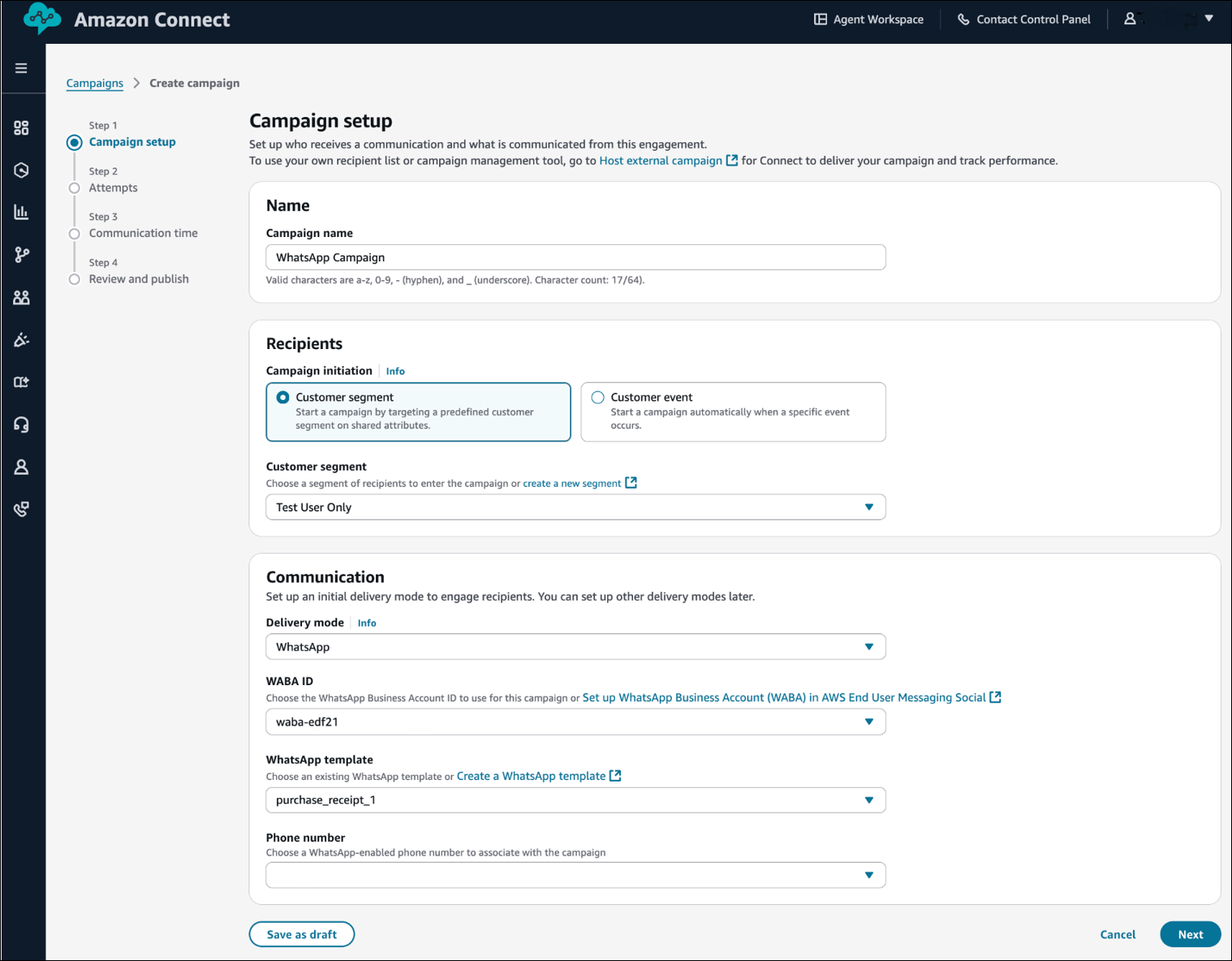Image resolution: width=1232 pixels, height=961 pixels.
Task: Click Next to continue campaign setup
Action: coord(1190,934)
